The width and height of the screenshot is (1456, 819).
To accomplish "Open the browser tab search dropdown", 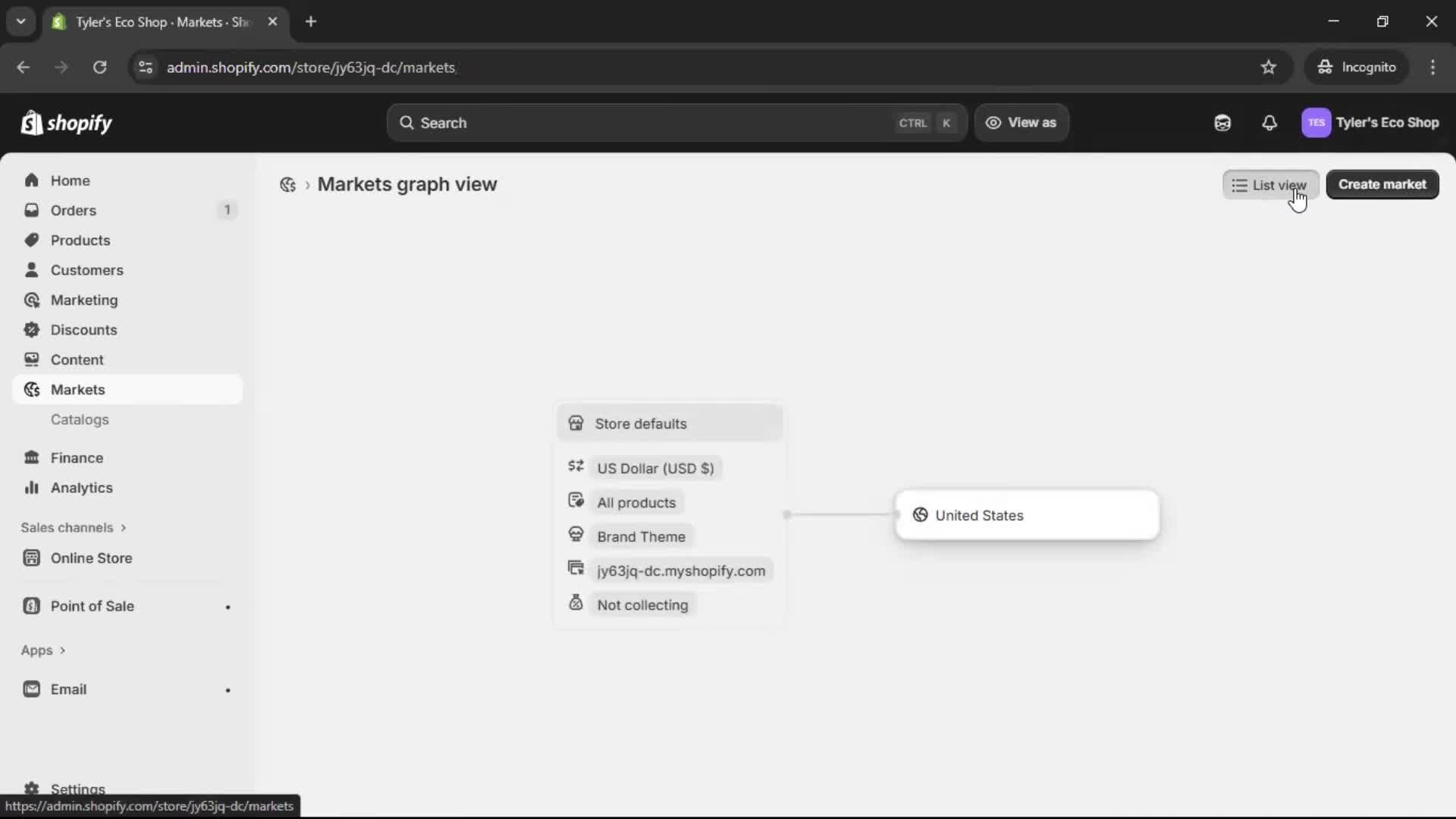I will pyautogui.click(x=21, y=21).
